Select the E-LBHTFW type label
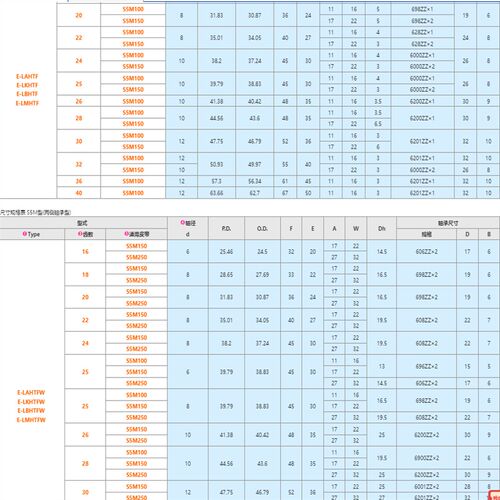This screenshot has width=500, height=500. (x=31, y=411)
